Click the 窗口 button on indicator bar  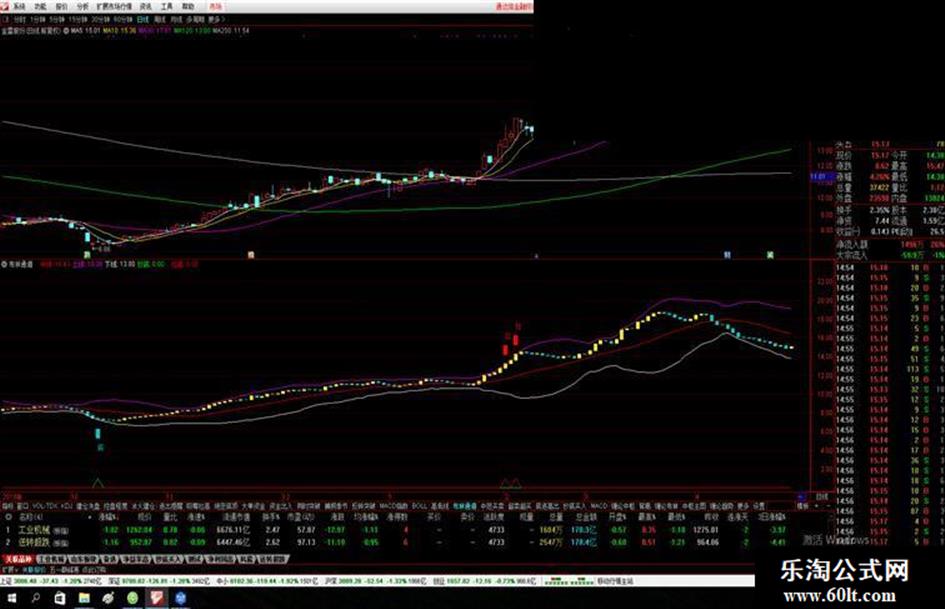tap(23, 505)
